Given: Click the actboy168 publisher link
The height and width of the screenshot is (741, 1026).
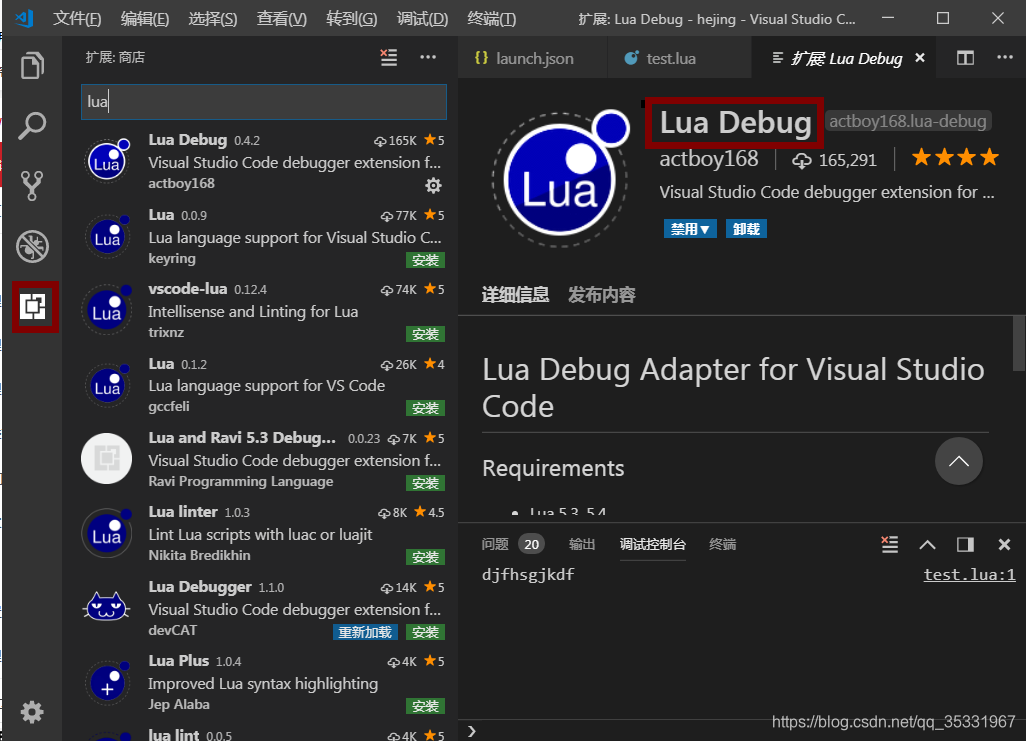Looking at the screenshot, I should pos(709,158).
